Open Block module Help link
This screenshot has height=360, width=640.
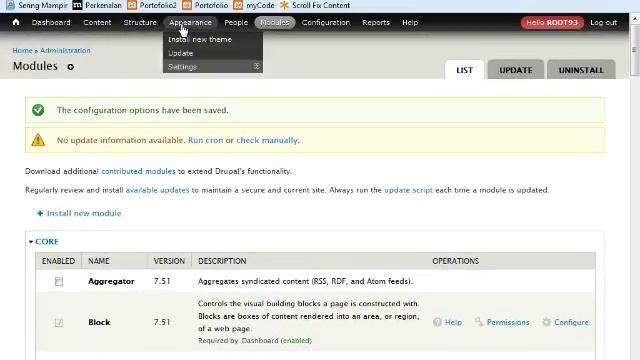pyautogui.click(x=453, y=322)
